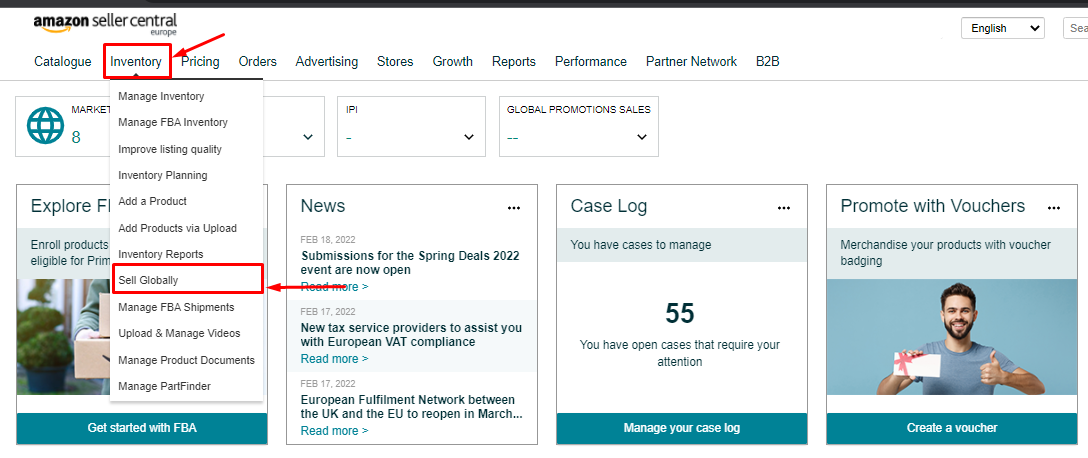The width and height of the screenshot is (1088, 458).
Task: Click the Manage your case log button
Action: pos(681,428)
